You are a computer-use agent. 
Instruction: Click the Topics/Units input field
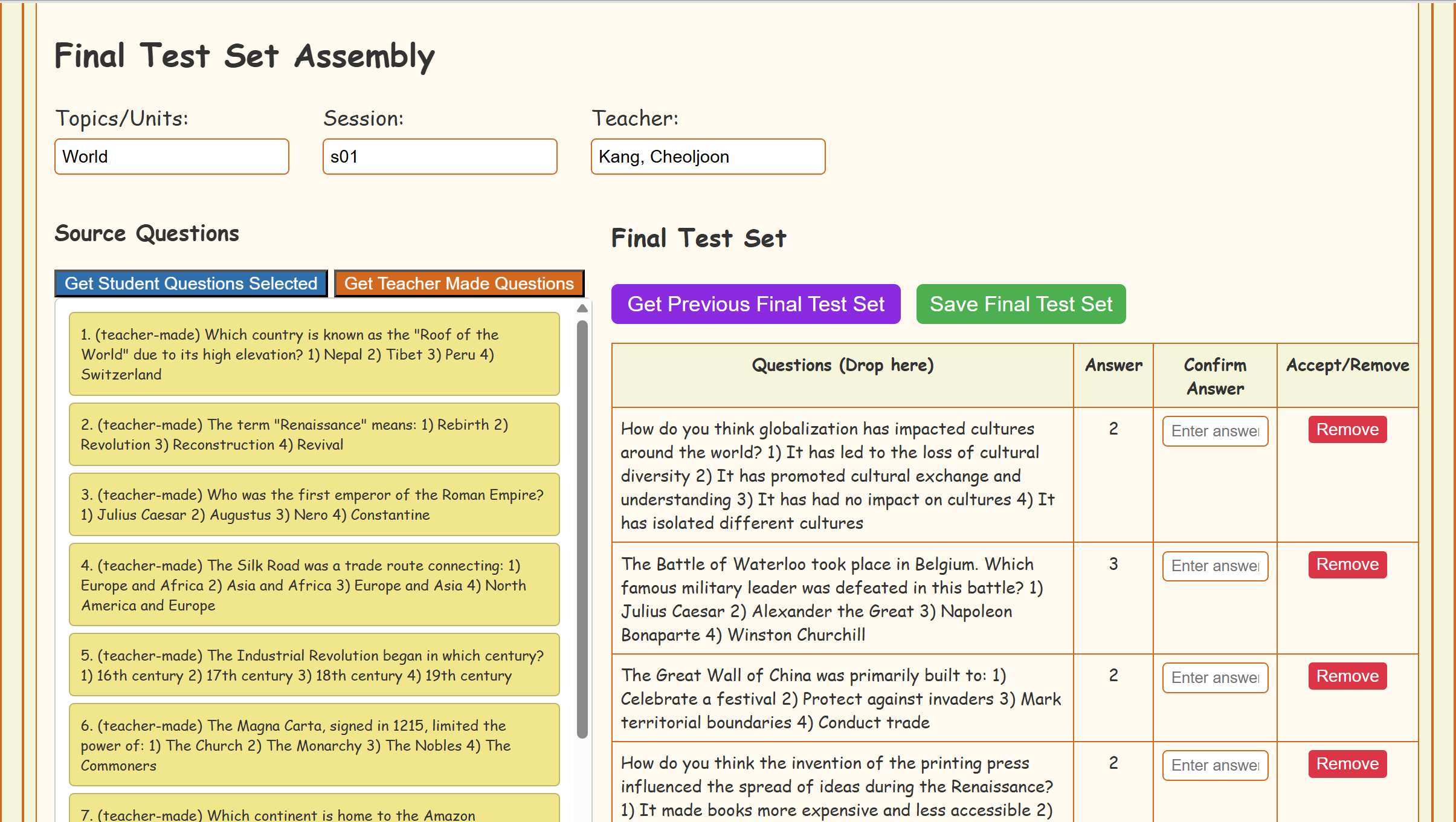coord(172,157)
